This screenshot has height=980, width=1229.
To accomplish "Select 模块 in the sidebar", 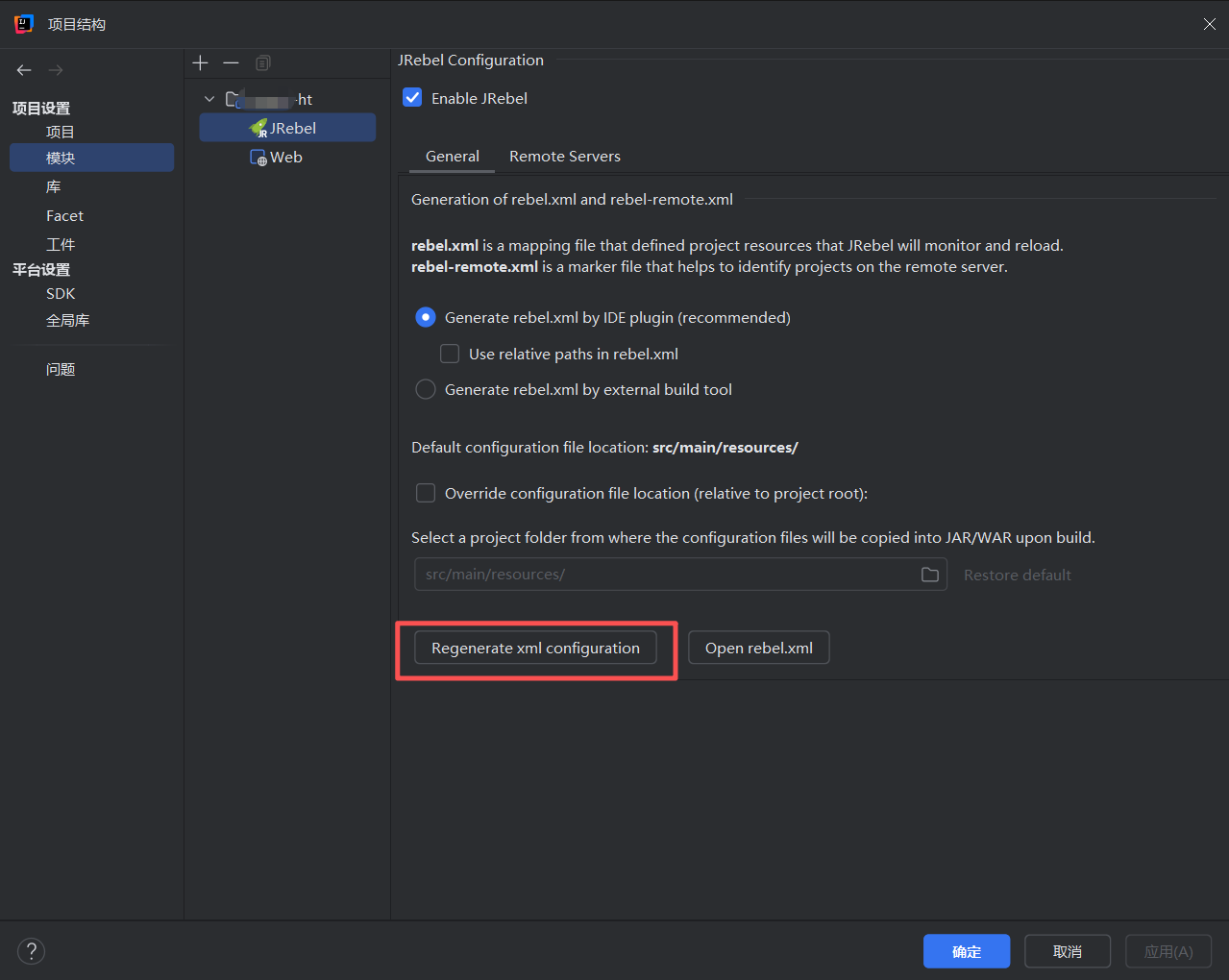I will 91,158.
